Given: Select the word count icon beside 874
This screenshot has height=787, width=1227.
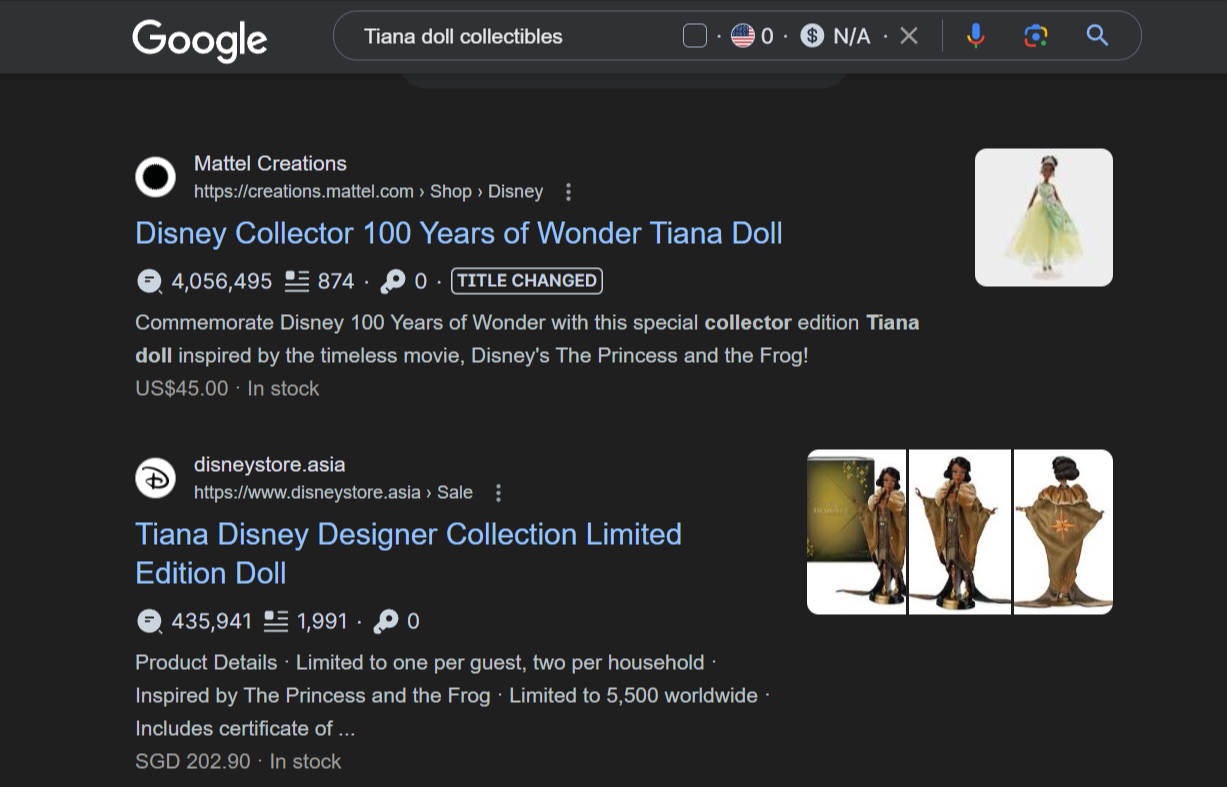Looking at the screenshot, I should point(297,281).
